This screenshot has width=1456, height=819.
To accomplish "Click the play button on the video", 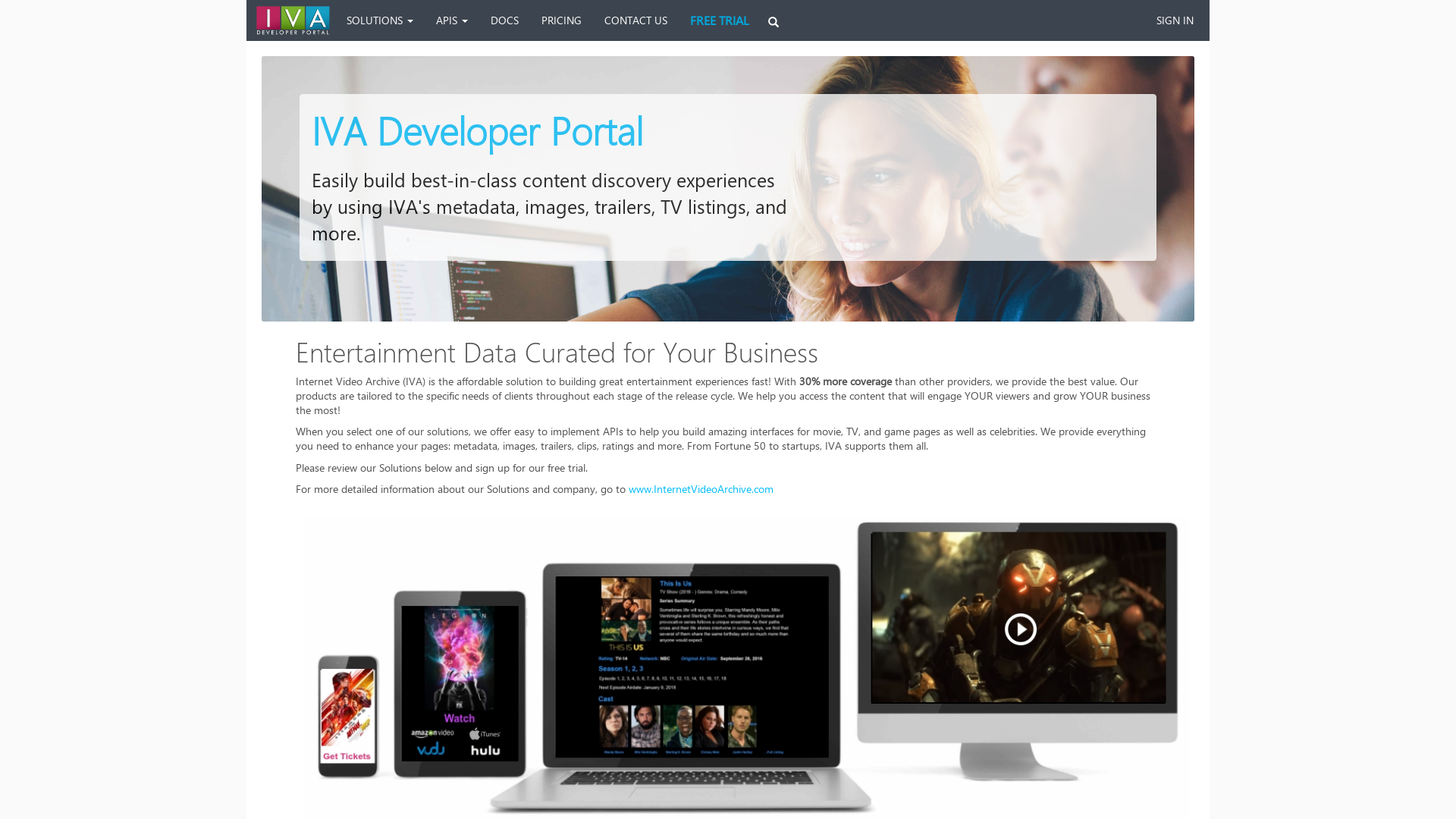I will click(1020, 628).
